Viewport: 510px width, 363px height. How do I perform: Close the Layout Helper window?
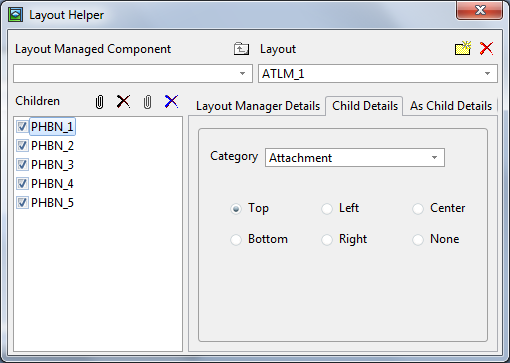point(480,10)
